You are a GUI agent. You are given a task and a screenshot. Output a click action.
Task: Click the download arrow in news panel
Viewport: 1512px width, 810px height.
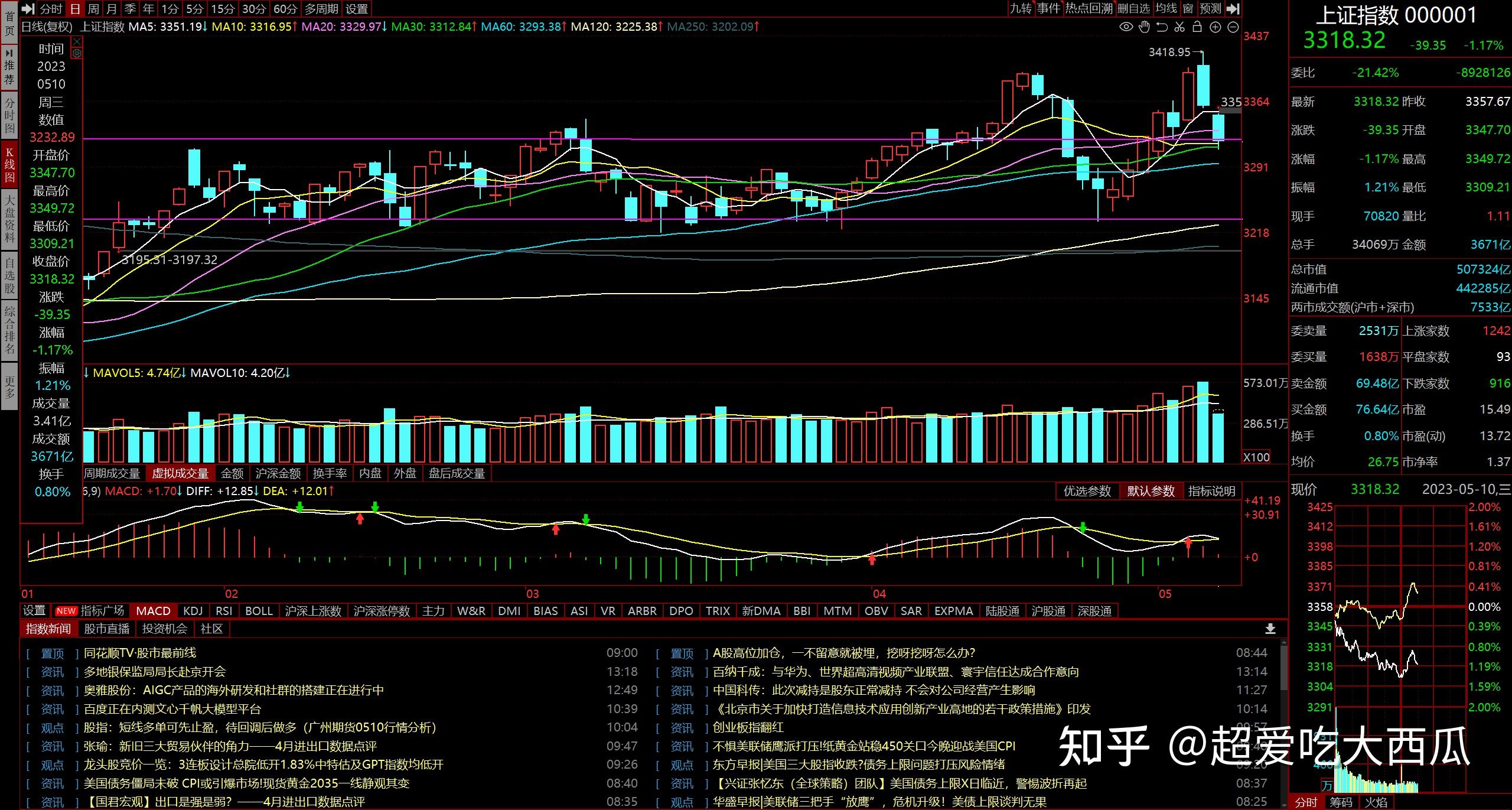[1270, 629]
